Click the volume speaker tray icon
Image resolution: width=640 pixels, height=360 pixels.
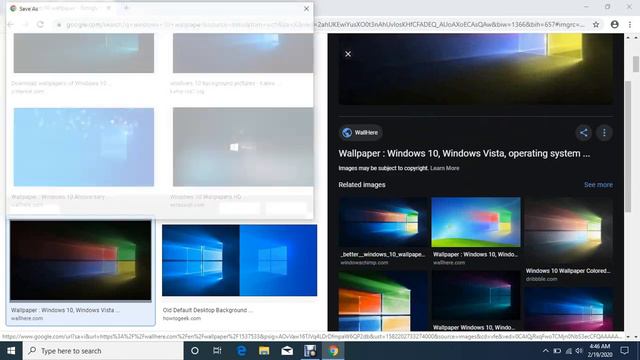coord(579,351)
